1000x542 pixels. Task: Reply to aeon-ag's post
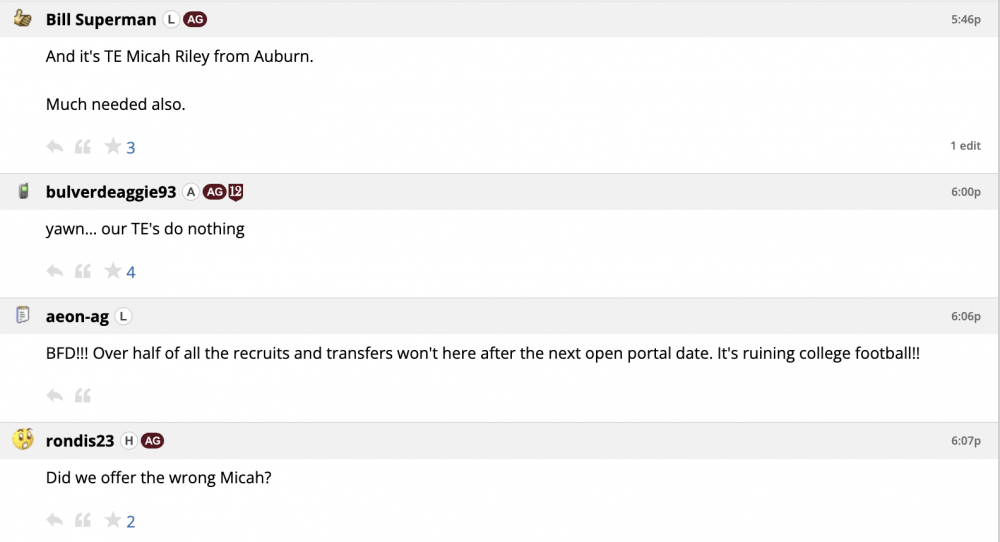55,396
